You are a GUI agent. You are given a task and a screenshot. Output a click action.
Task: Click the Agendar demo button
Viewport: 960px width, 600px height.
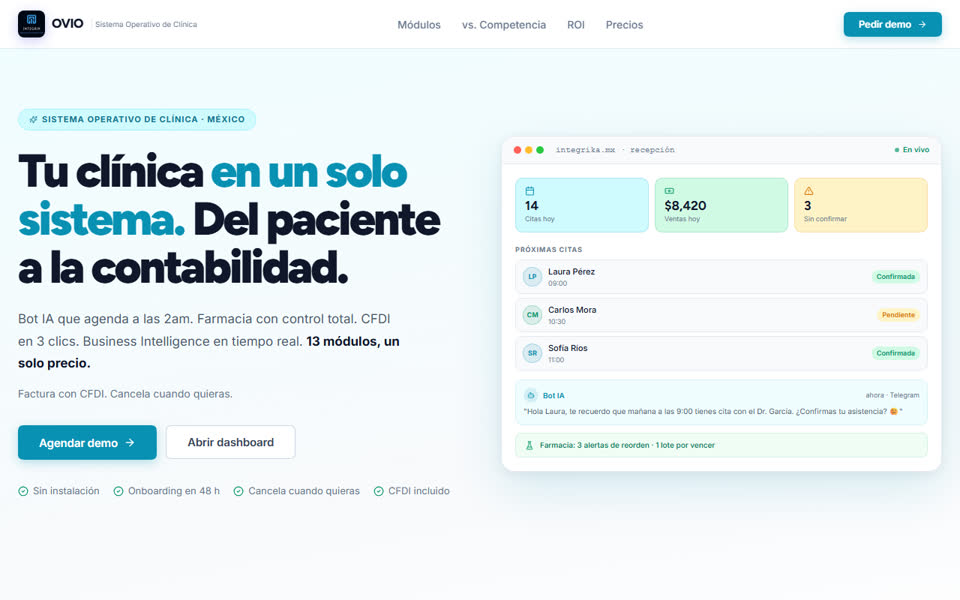[87, 443]
